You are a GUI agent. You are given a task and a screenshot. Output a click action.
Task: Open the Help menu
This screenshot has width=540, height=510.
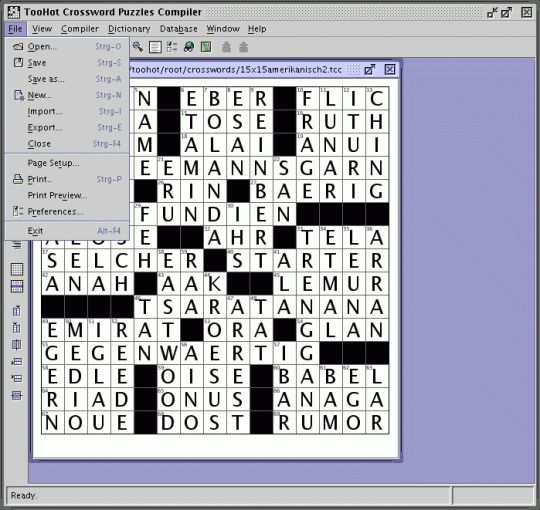click(x=257, y=29)
